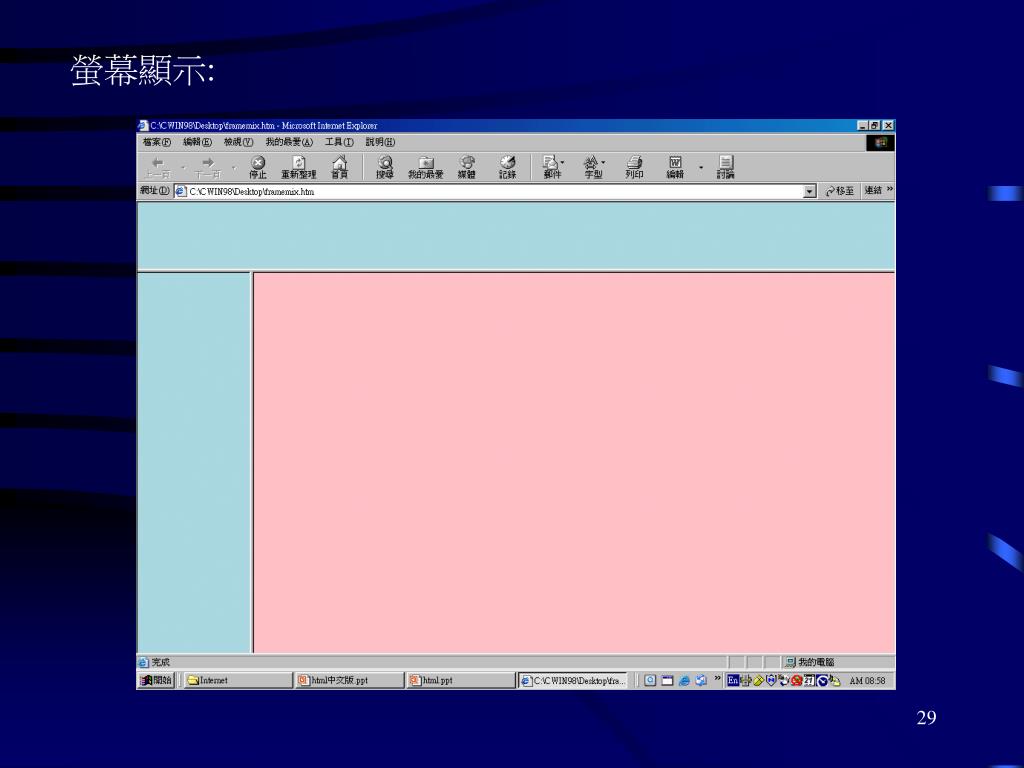The height and width of the screenshot is (768, 1024).
Task: Expand the Links (連結) bar chevron
Action: click(889, 189)
